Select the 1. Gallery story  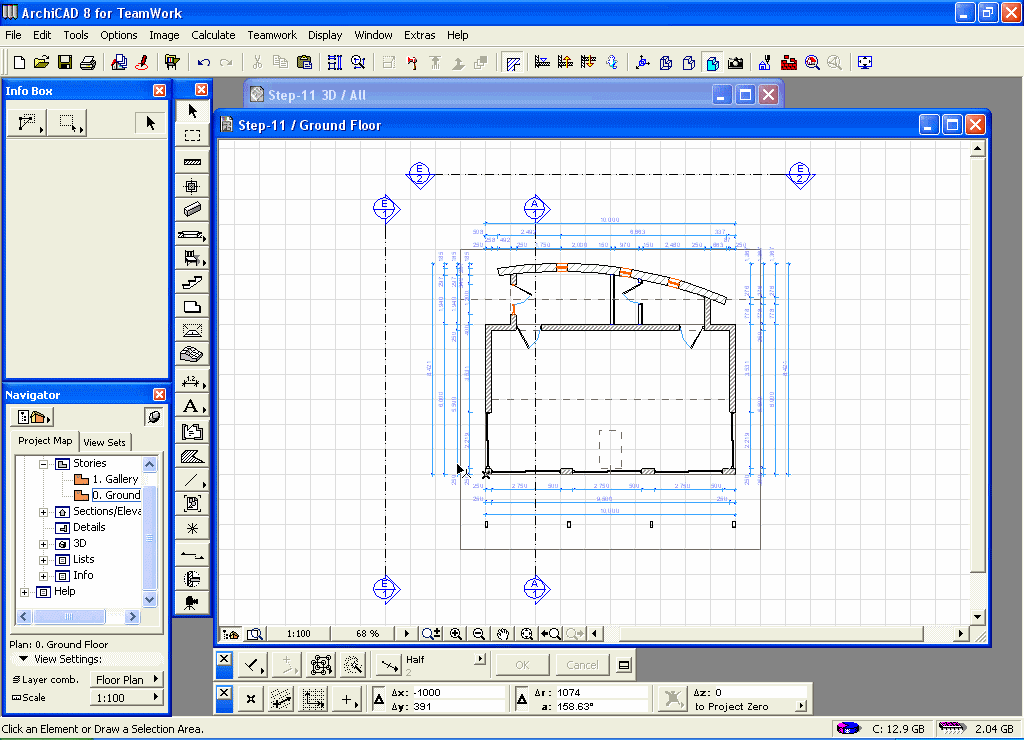[x=115, y=480]
